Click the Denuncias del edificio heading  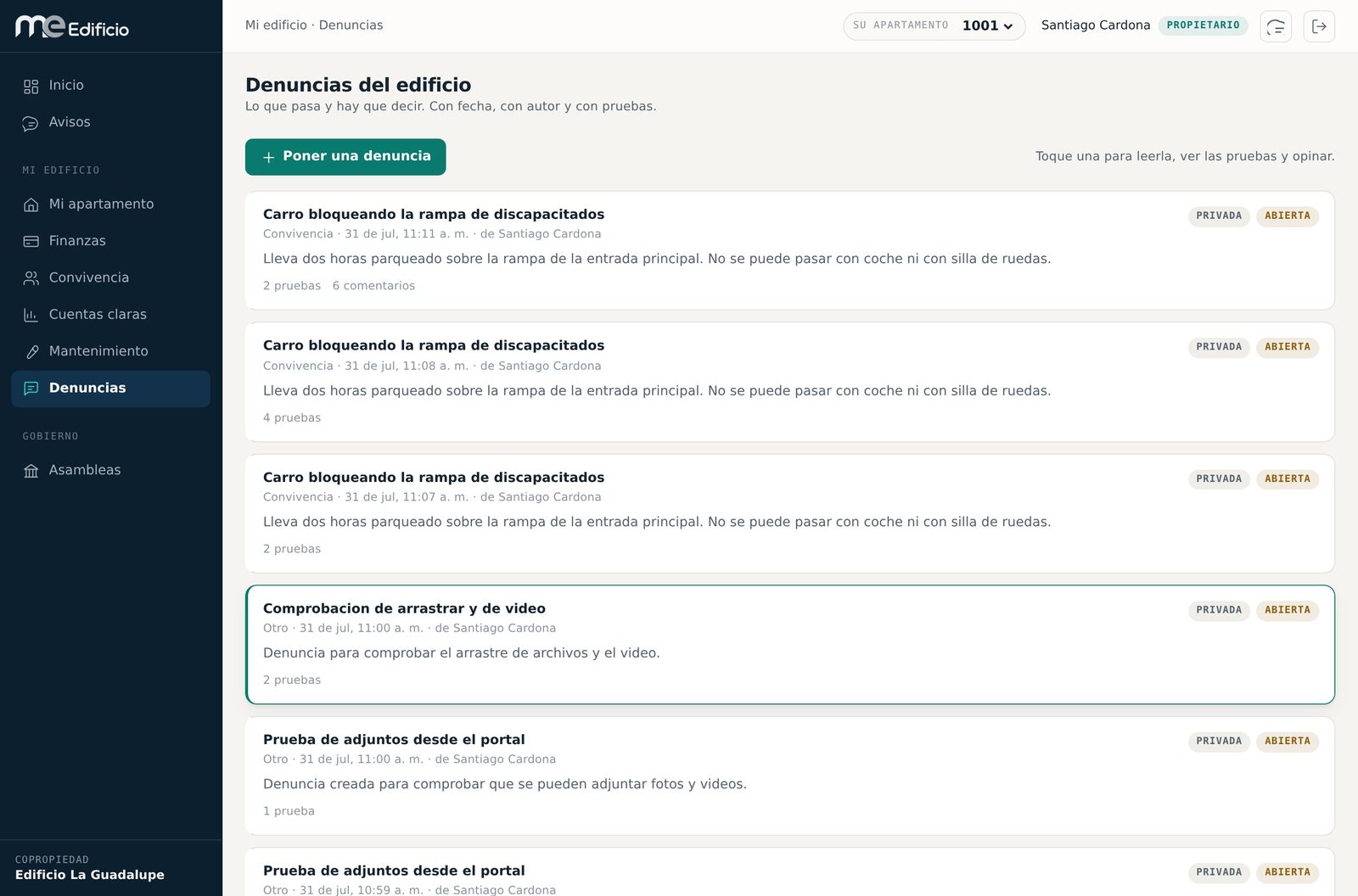tap(358, 85)
